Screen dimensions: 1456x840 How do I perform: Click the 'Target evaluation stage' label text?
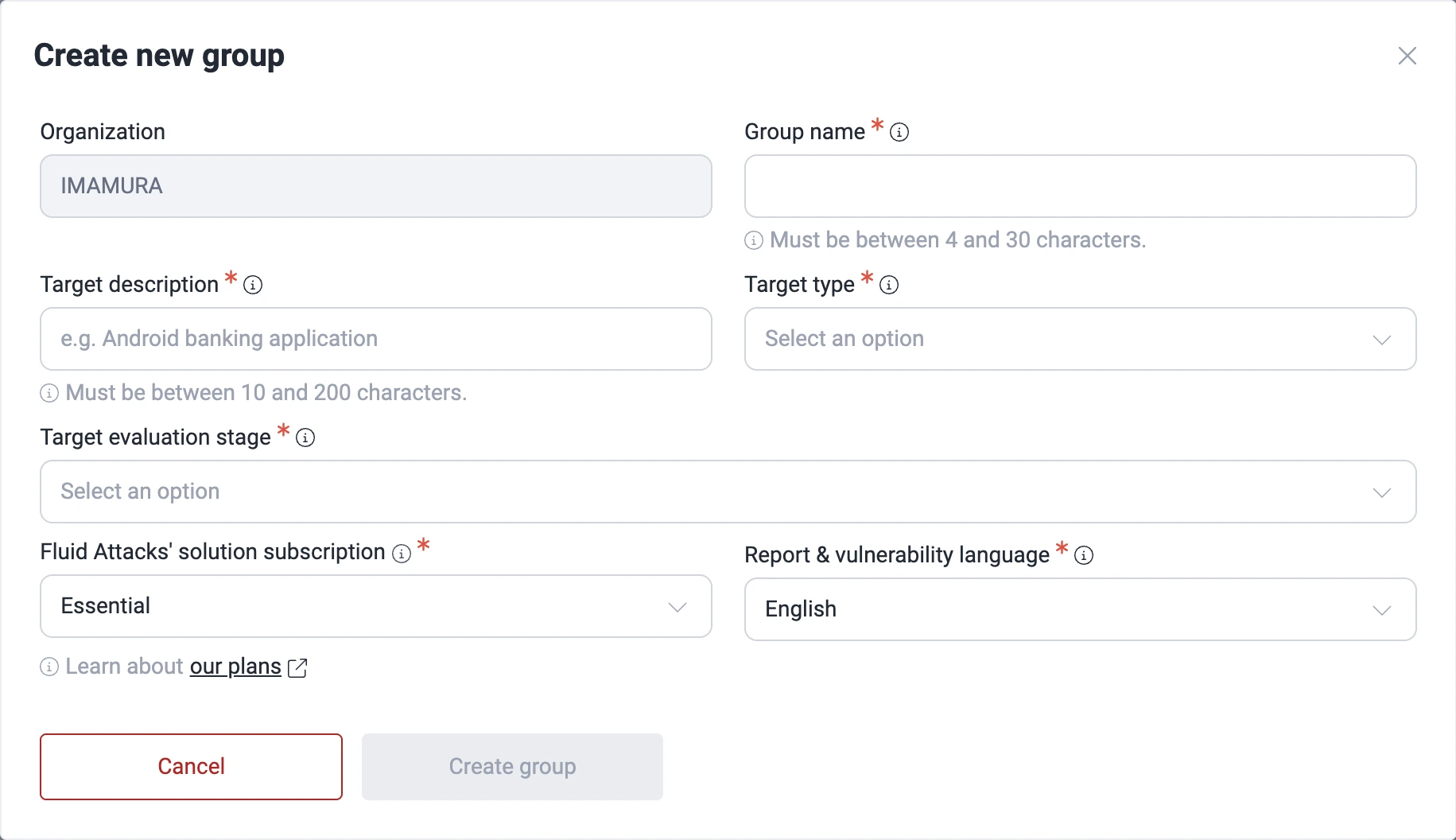156,437
